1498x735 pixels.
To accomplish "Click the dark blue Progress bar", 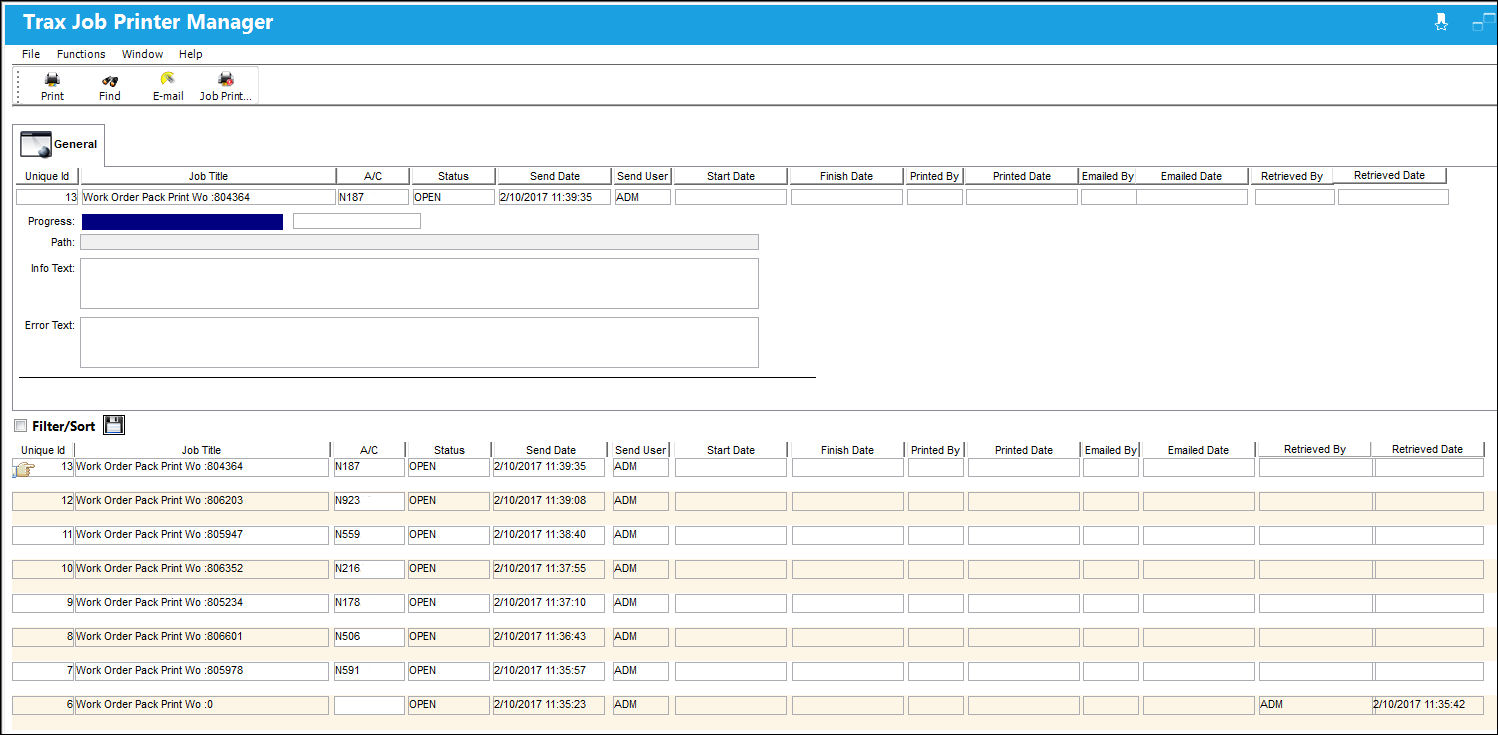I will (182, 221).
